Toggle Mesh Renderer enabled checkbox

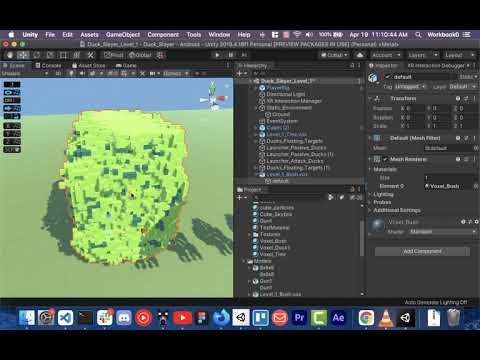(386, 159)
